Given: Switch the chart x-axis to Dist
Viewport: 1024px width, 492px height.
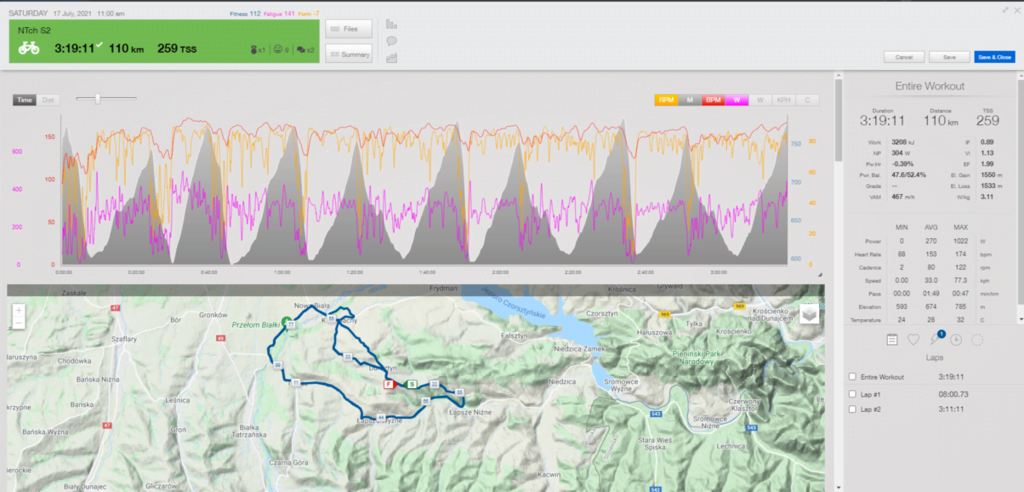Looking at the screenshot, I should 48,99.
